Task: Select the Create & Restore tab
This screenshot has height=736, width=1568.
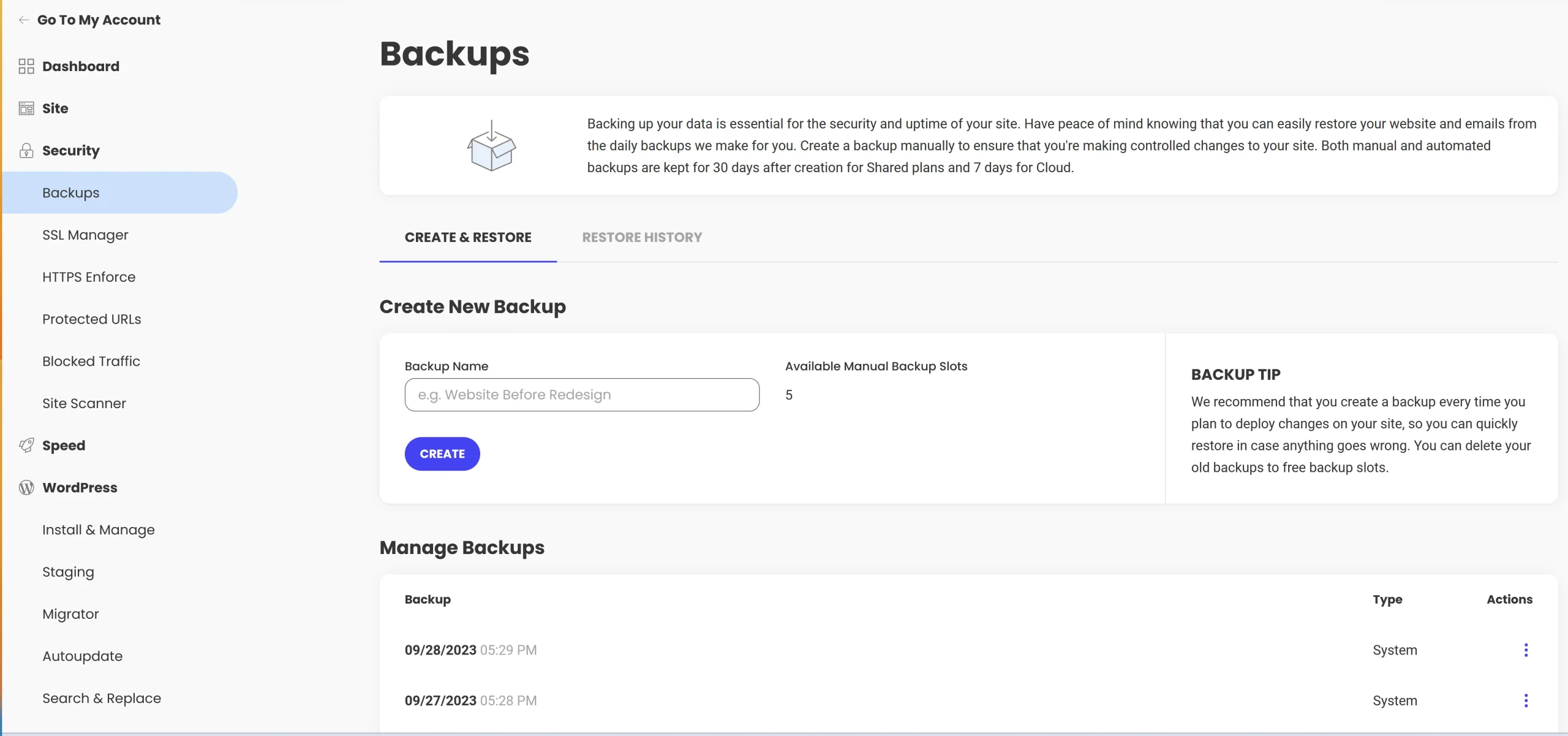Action: point(468,237)
